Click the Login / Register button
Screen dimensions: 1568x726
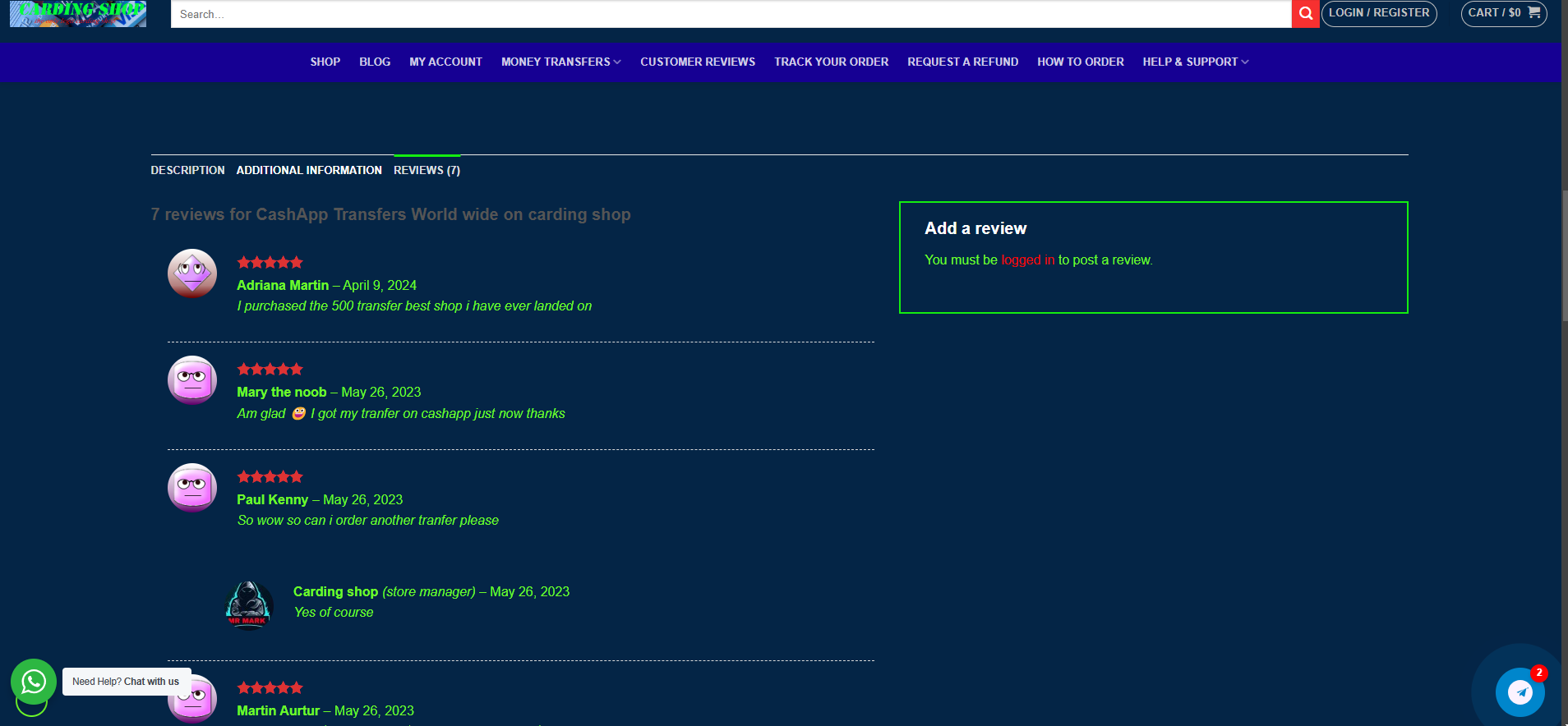click(1379, 13)
